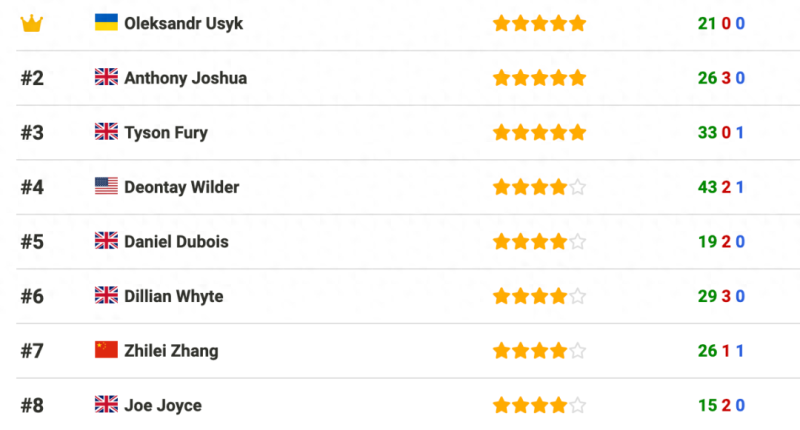The image size is (800, 430).
Task: Click the #2 rank number
Action: 32,78
